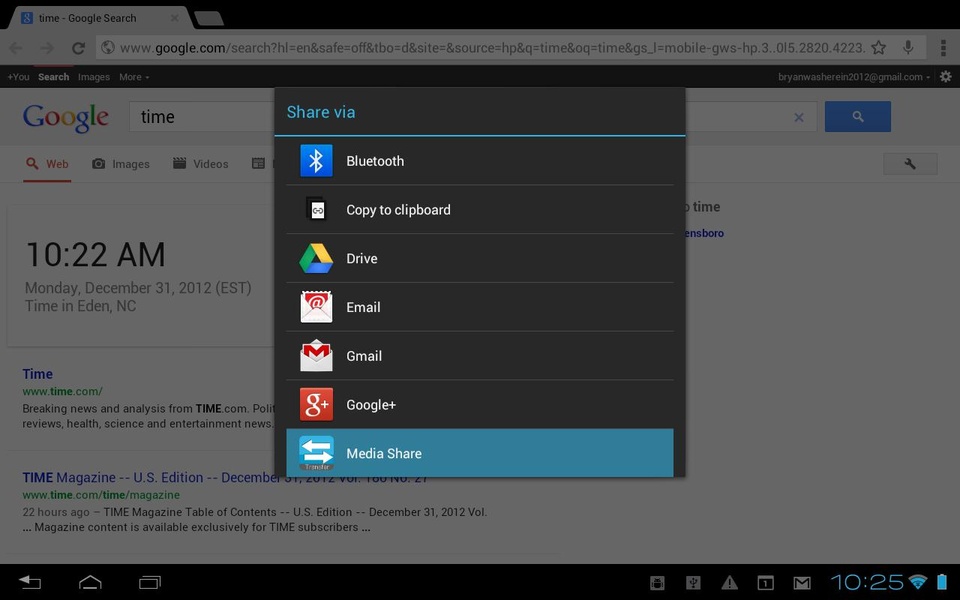Image resolution: width=960 pixels, height=600 pixels.
Task: Reload the current page
Action: [x=78, y=48]
